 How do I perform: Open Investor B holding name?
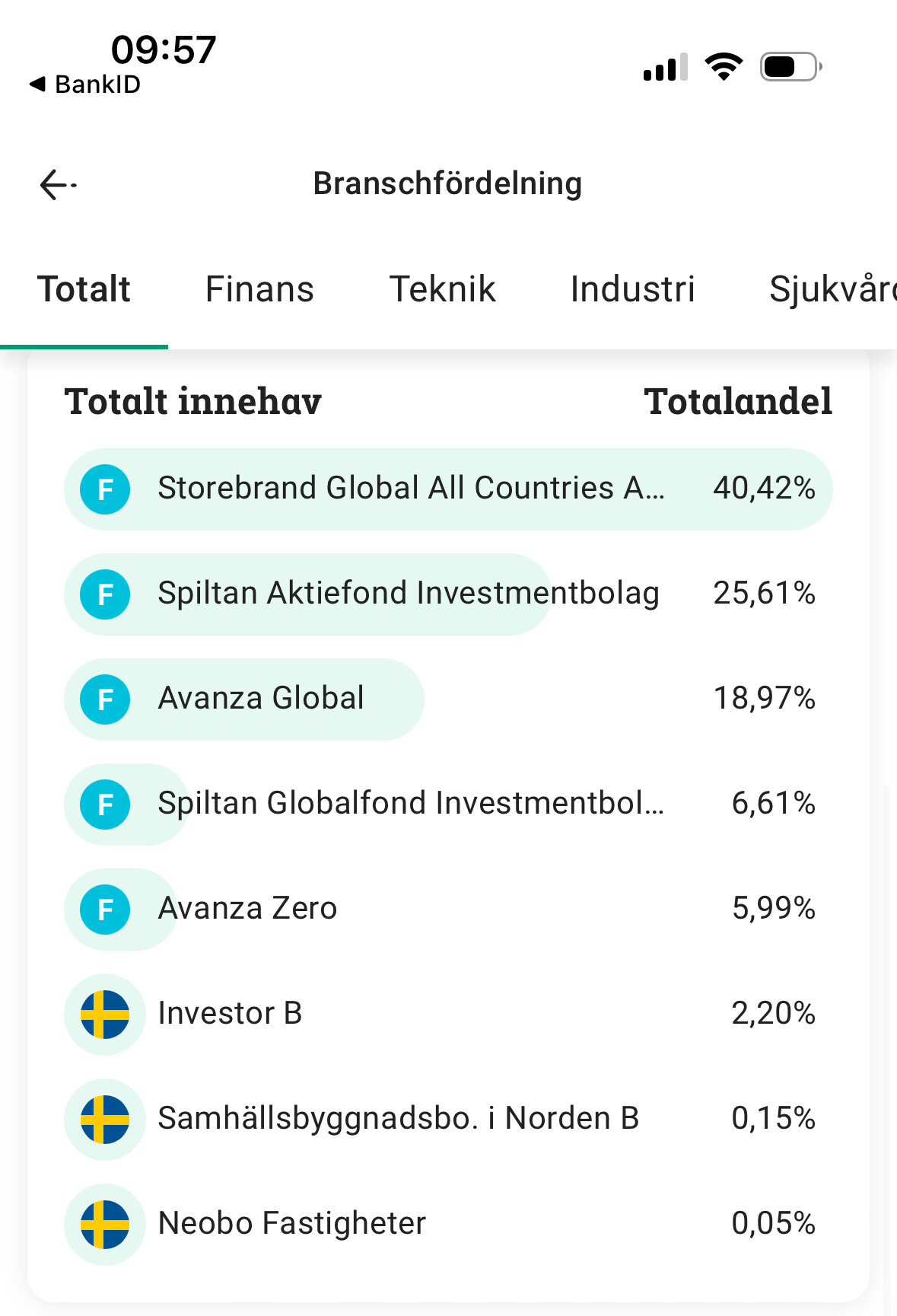click(230, 1014)
